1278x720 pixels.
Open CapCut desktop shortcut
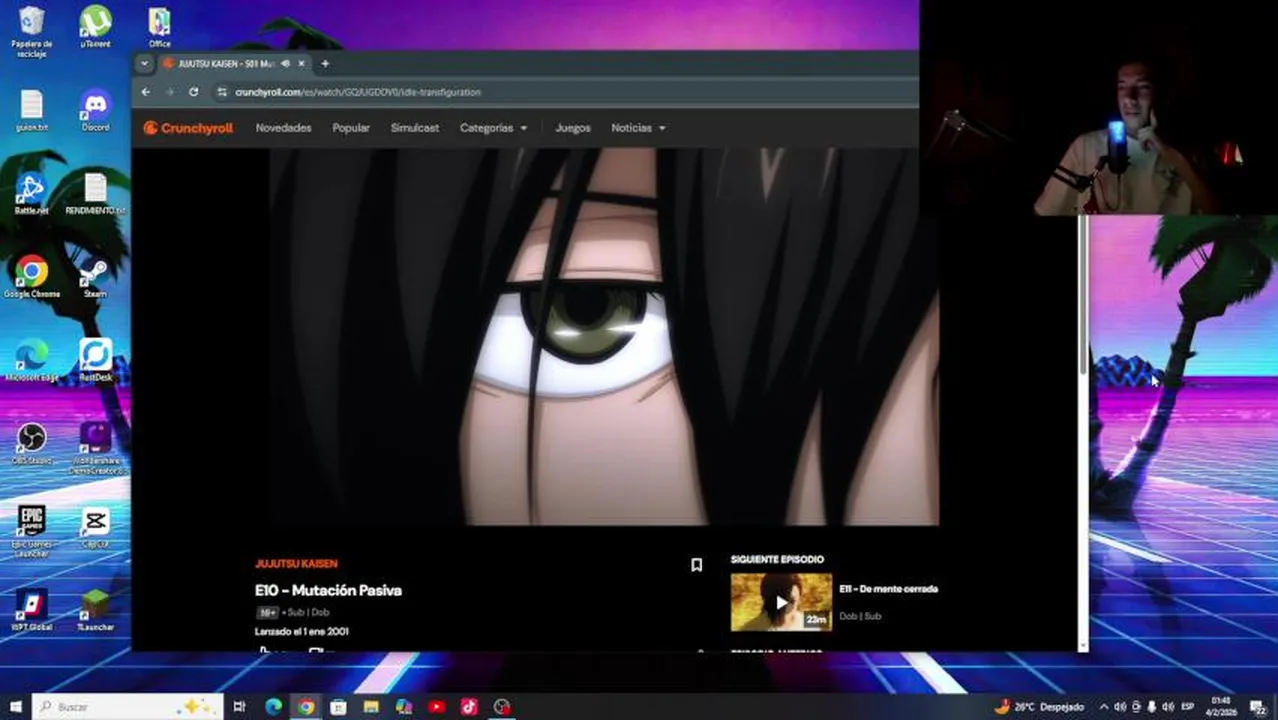pyautogui.click(x=95, y=527)
